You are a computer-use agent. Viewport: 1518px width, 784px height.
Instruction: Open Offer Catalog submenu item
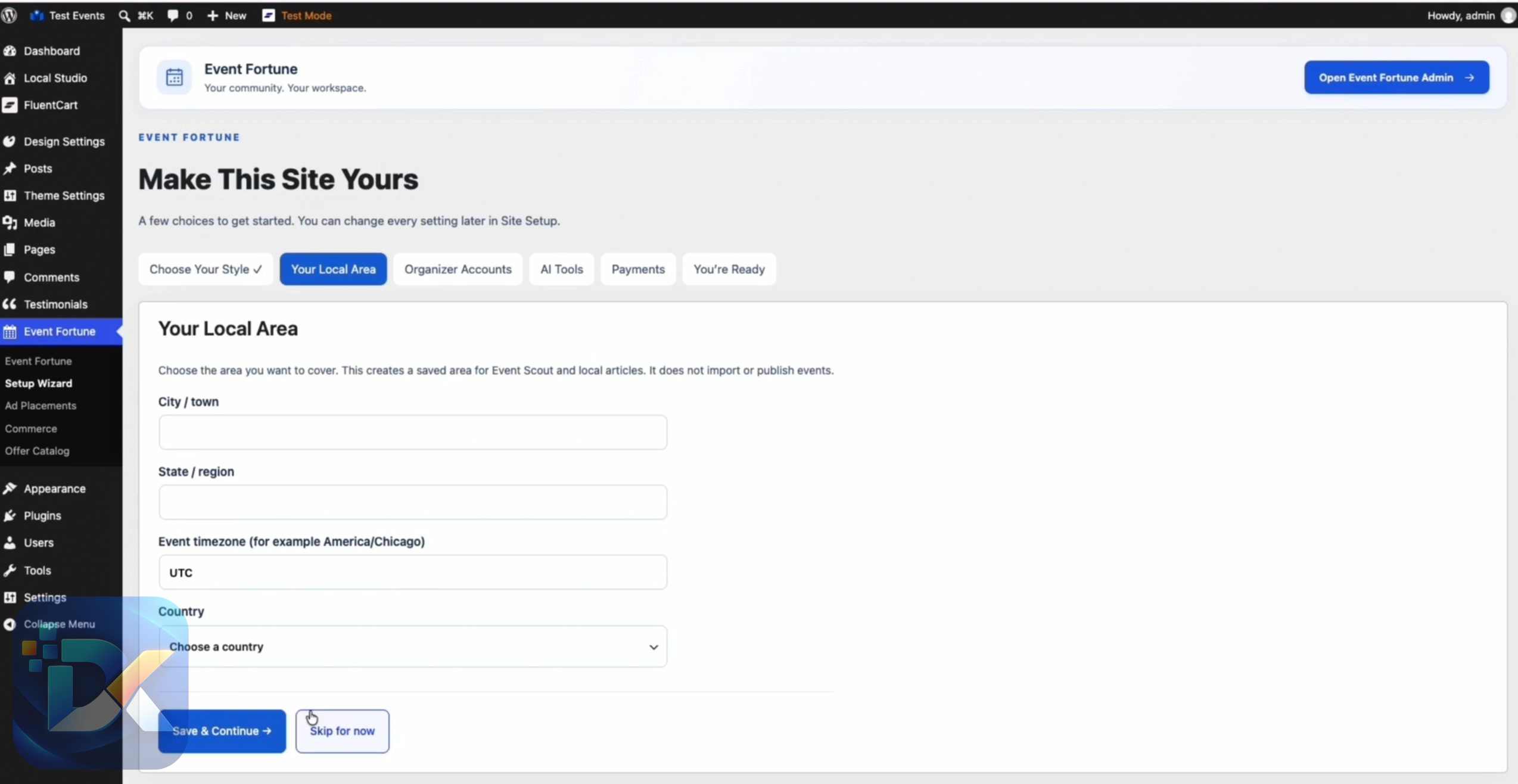(37, 451)
